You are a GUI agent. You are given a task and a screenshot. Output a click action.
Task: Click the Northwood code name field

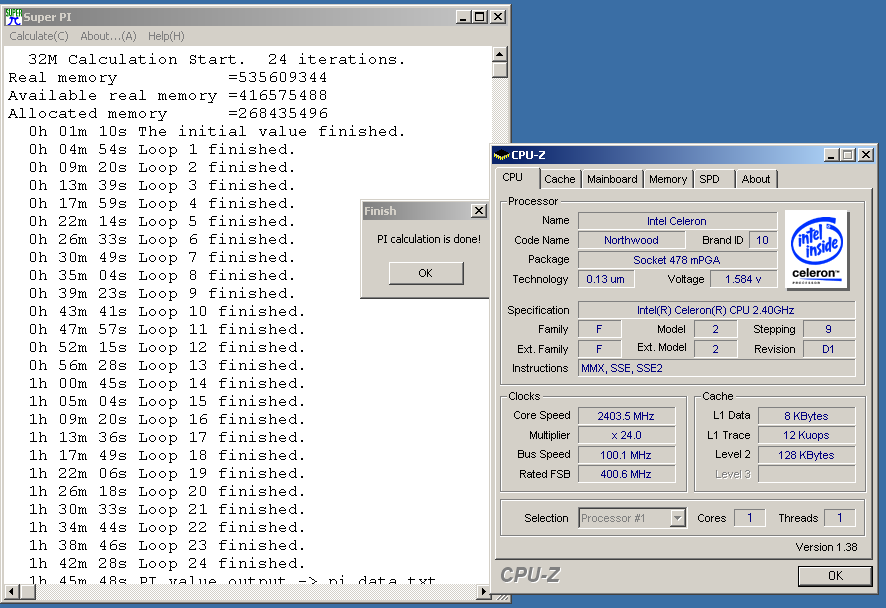click(631, 240)
